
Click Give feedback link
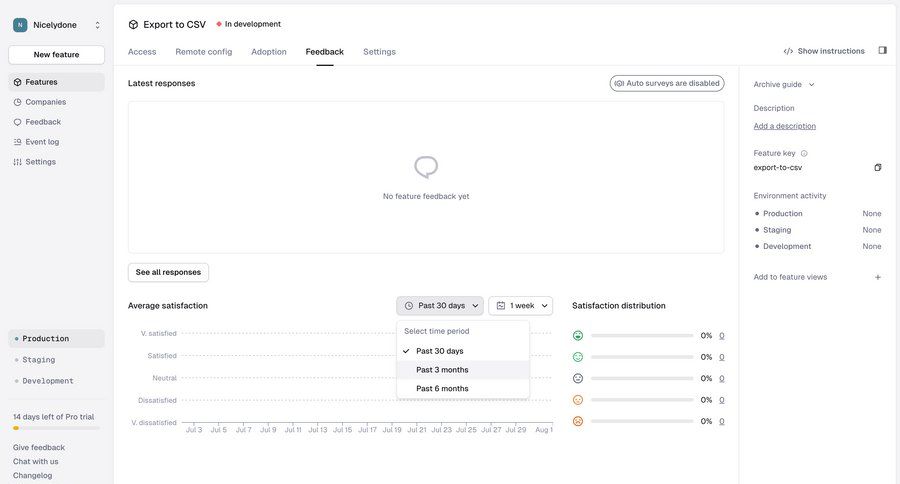pyautogui.click(x=39, y=448)
